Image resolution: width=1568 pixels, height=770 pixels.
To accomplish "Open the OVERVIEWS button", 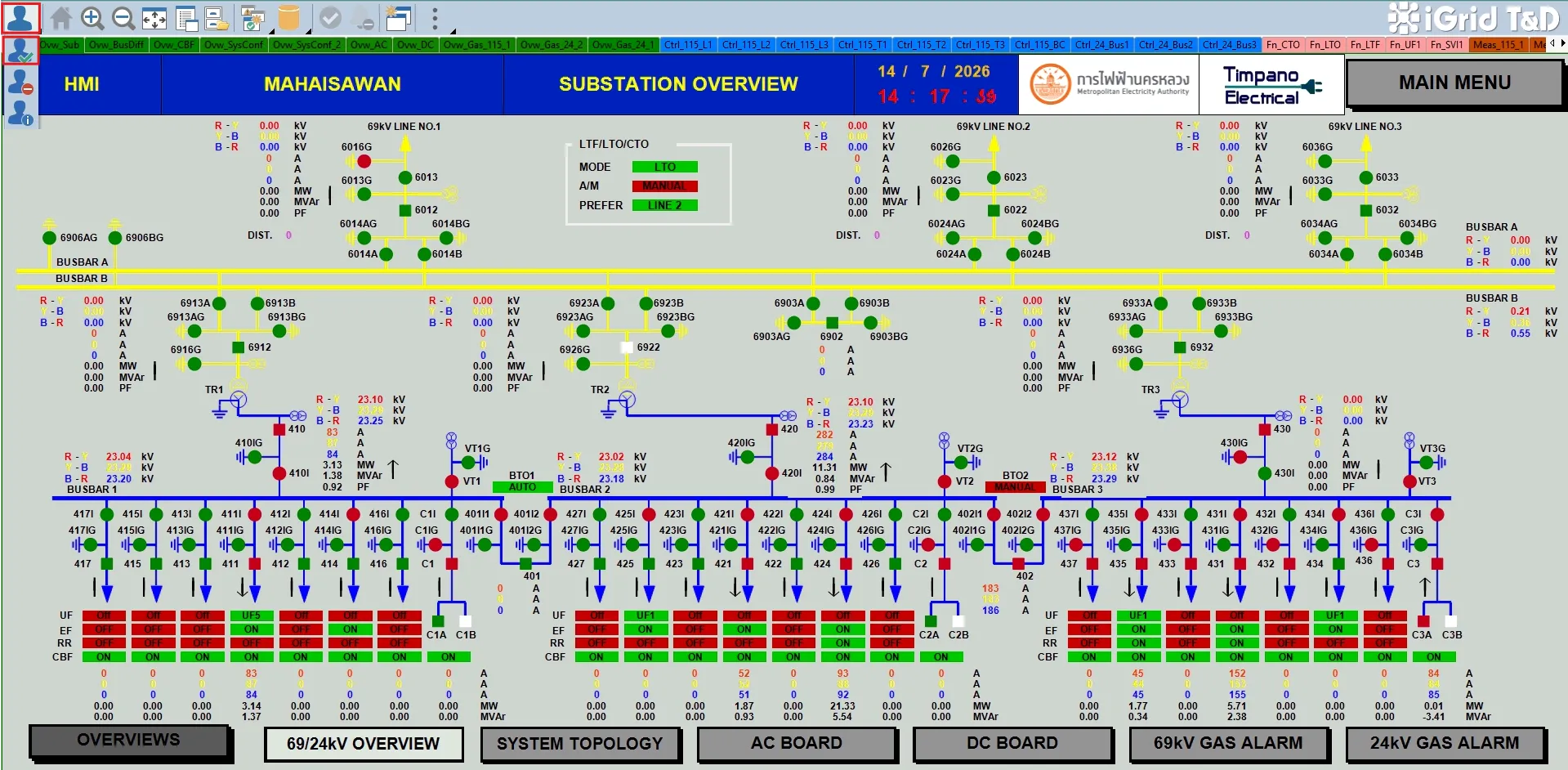I will (x=129, y=741).
